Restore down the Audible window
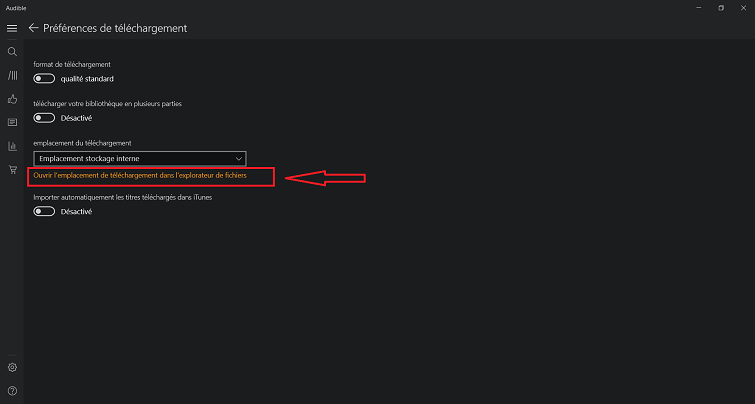 tap(721, 8)
